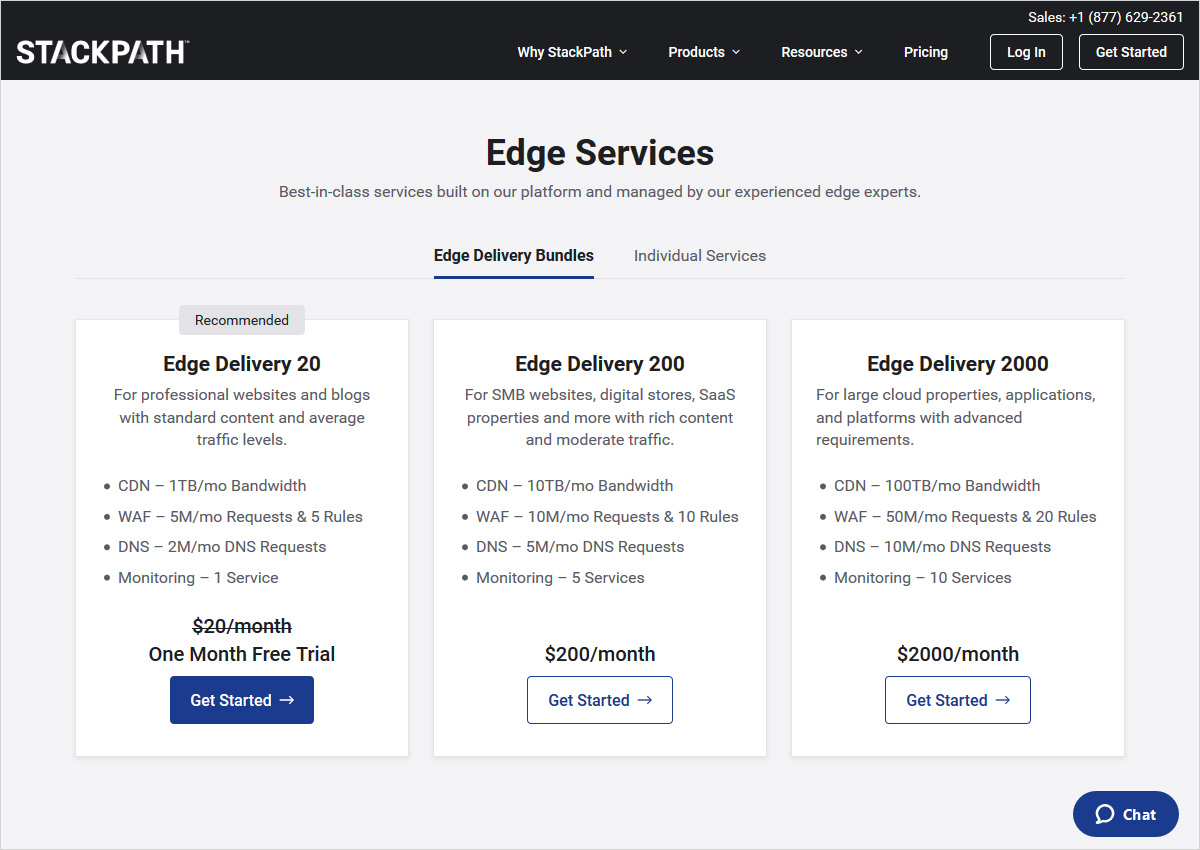Click arrow icon on Edge Delivery 20 button
Viewport: 1200px width, 850px height.
287,700
